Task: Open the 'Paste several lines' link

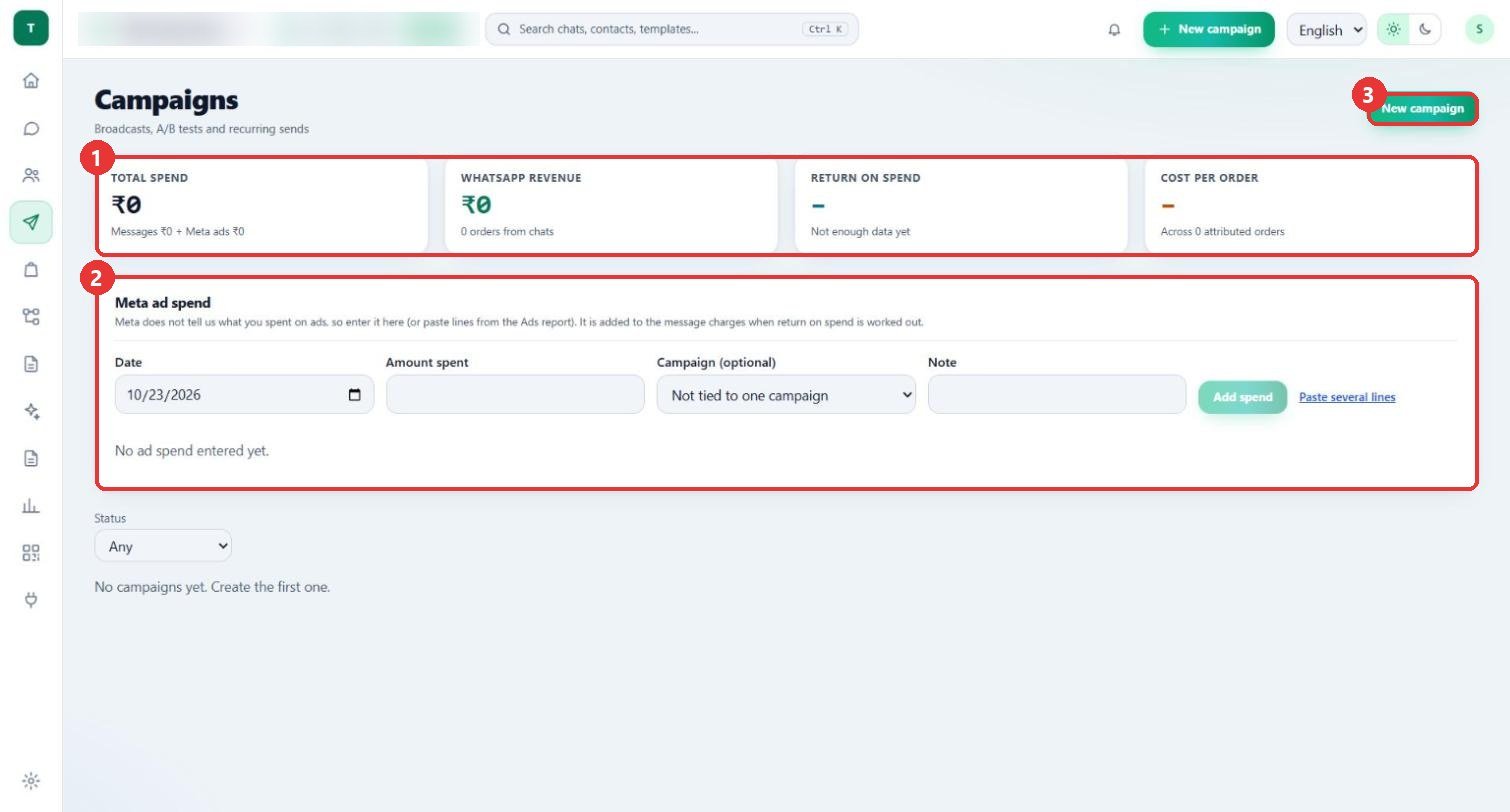Action: coord(1347,397)
